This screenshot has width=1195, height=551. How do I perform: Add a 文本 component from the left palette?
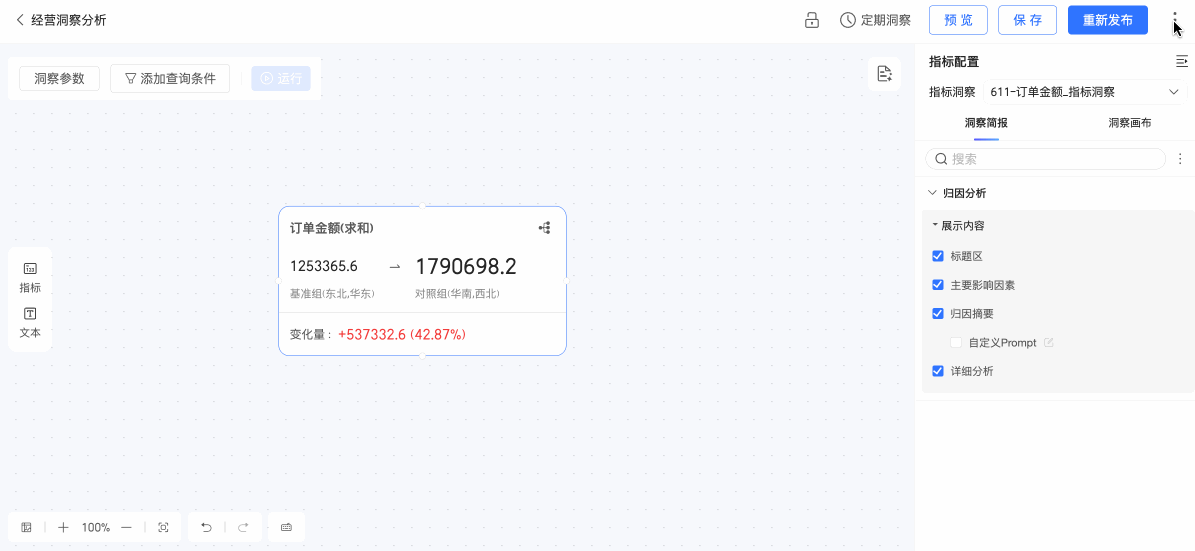(30, 322)
